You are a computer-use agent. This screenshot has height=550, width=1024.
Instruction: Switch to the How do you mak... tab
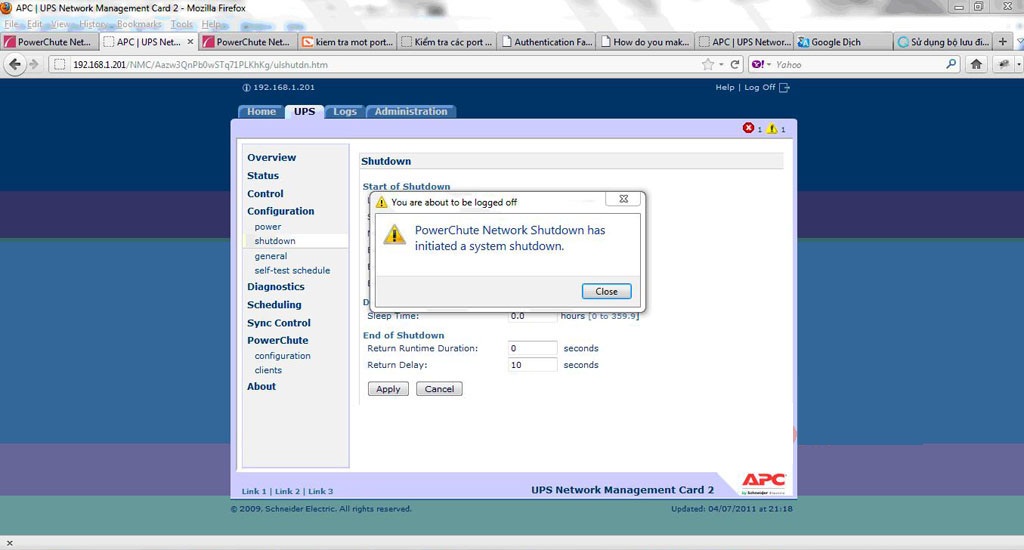(645, 42)
